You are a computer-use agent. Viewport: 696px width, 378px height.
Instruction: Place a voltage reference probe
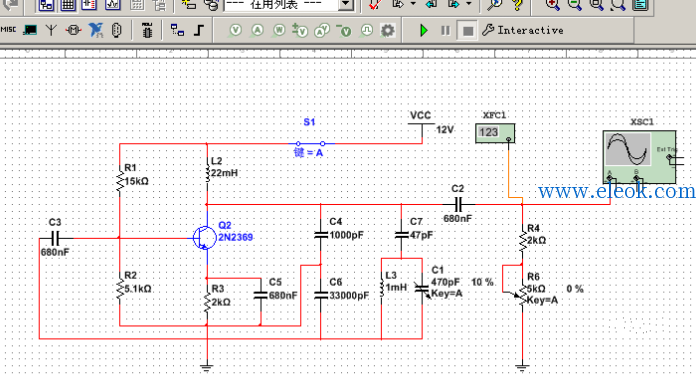tap(344, 30)
